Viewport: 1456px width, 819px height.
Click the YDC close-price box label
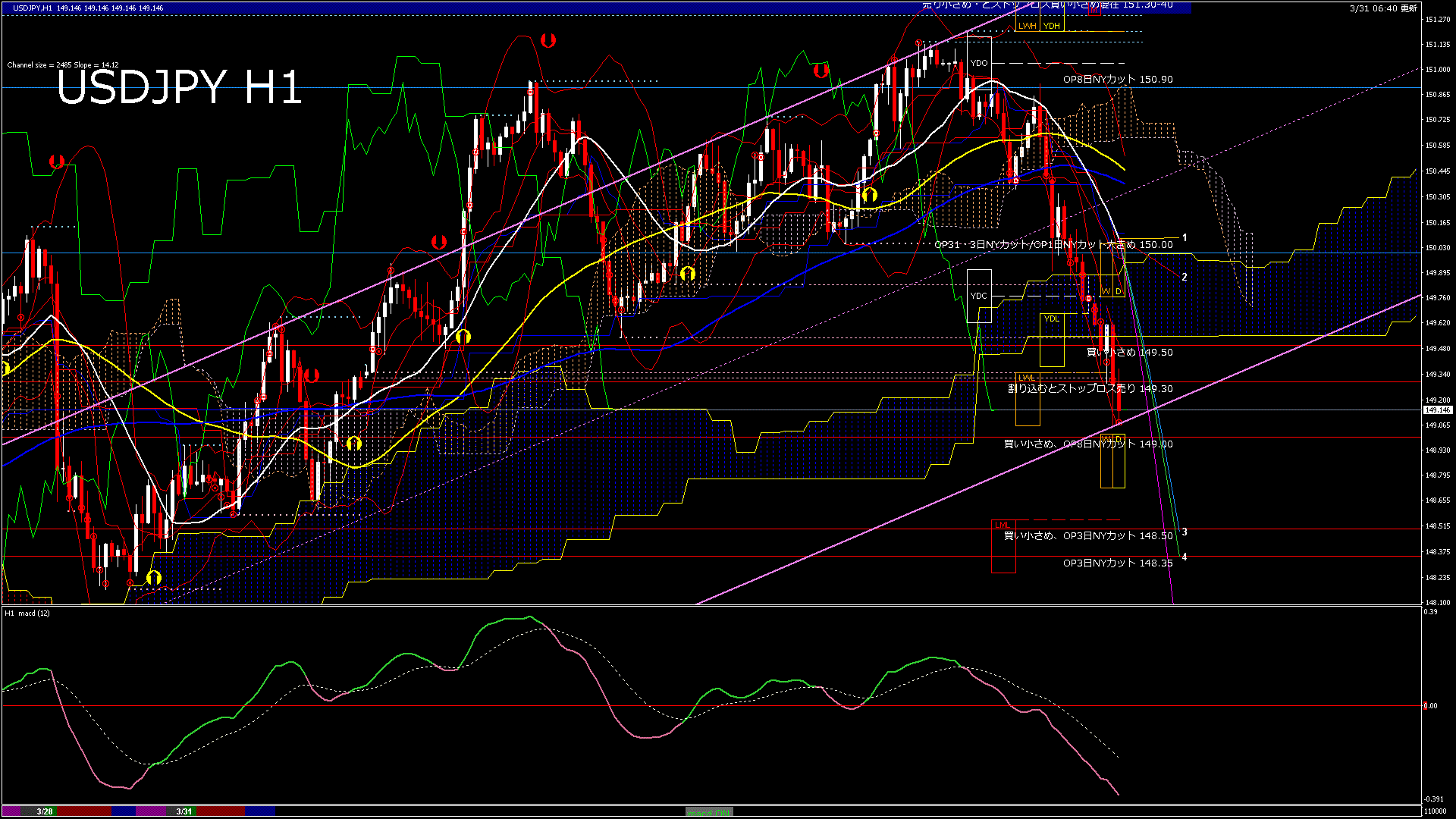point(979,296)
